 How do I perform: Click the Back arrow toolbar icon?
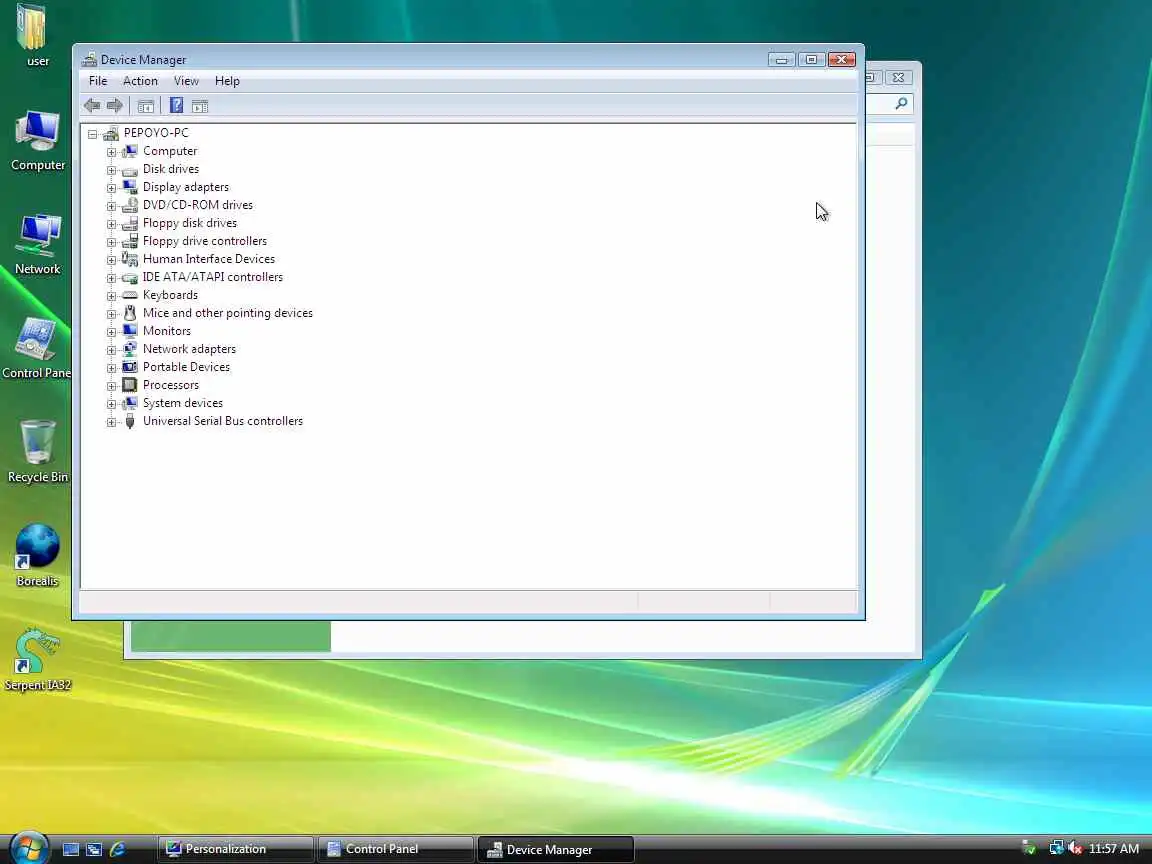click(x=92, y=106)
